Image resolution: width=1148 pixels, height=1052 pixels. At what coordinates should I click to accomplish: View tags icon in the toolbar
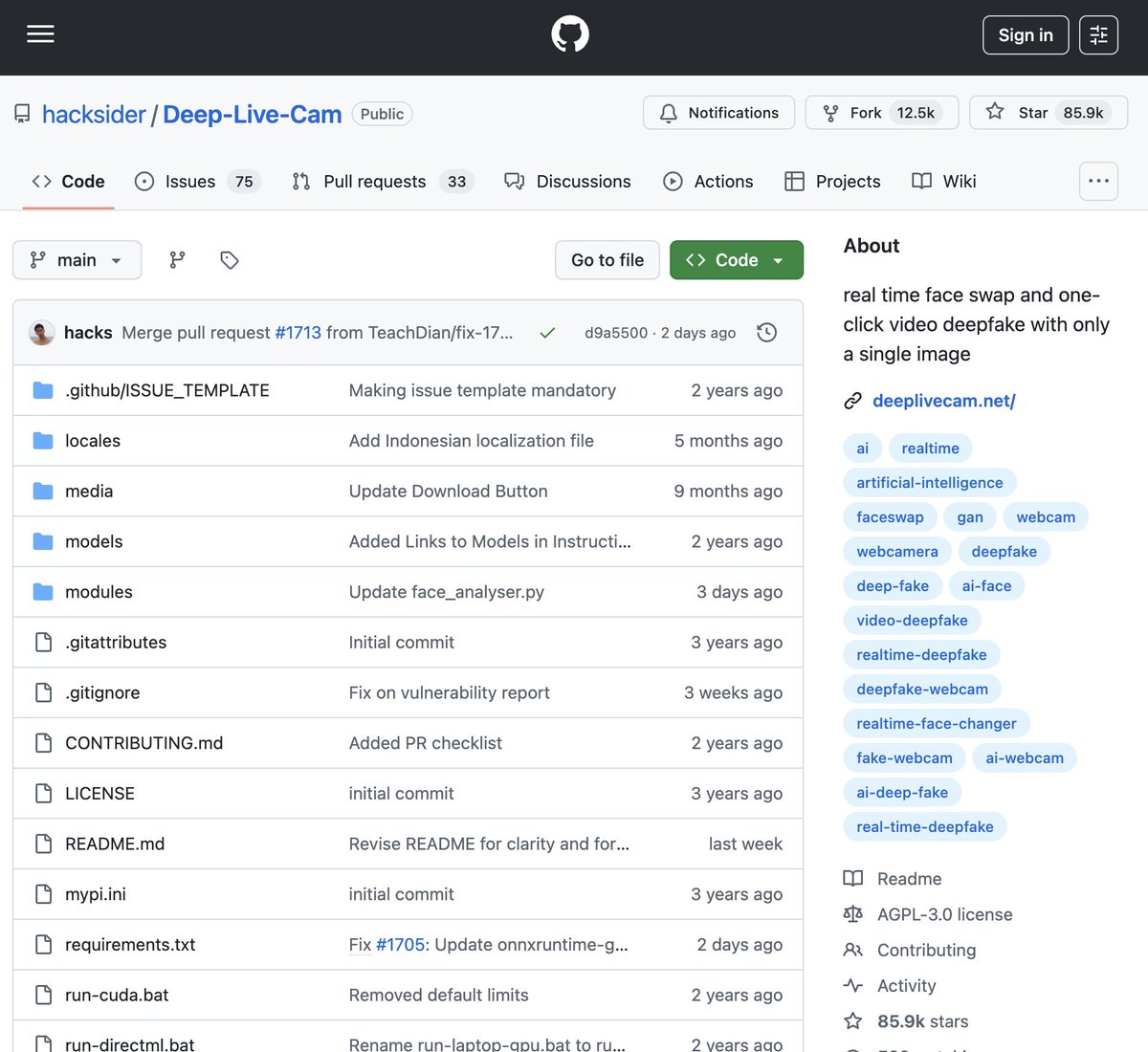230,260
